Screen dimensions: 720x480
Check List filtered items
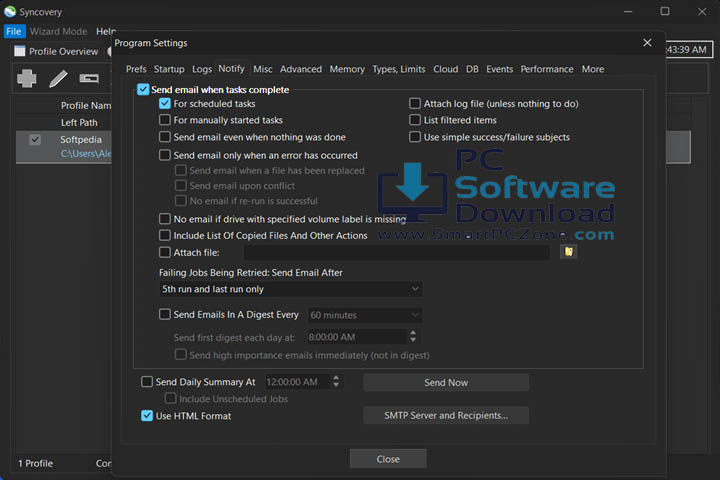(x=415, y=120)
